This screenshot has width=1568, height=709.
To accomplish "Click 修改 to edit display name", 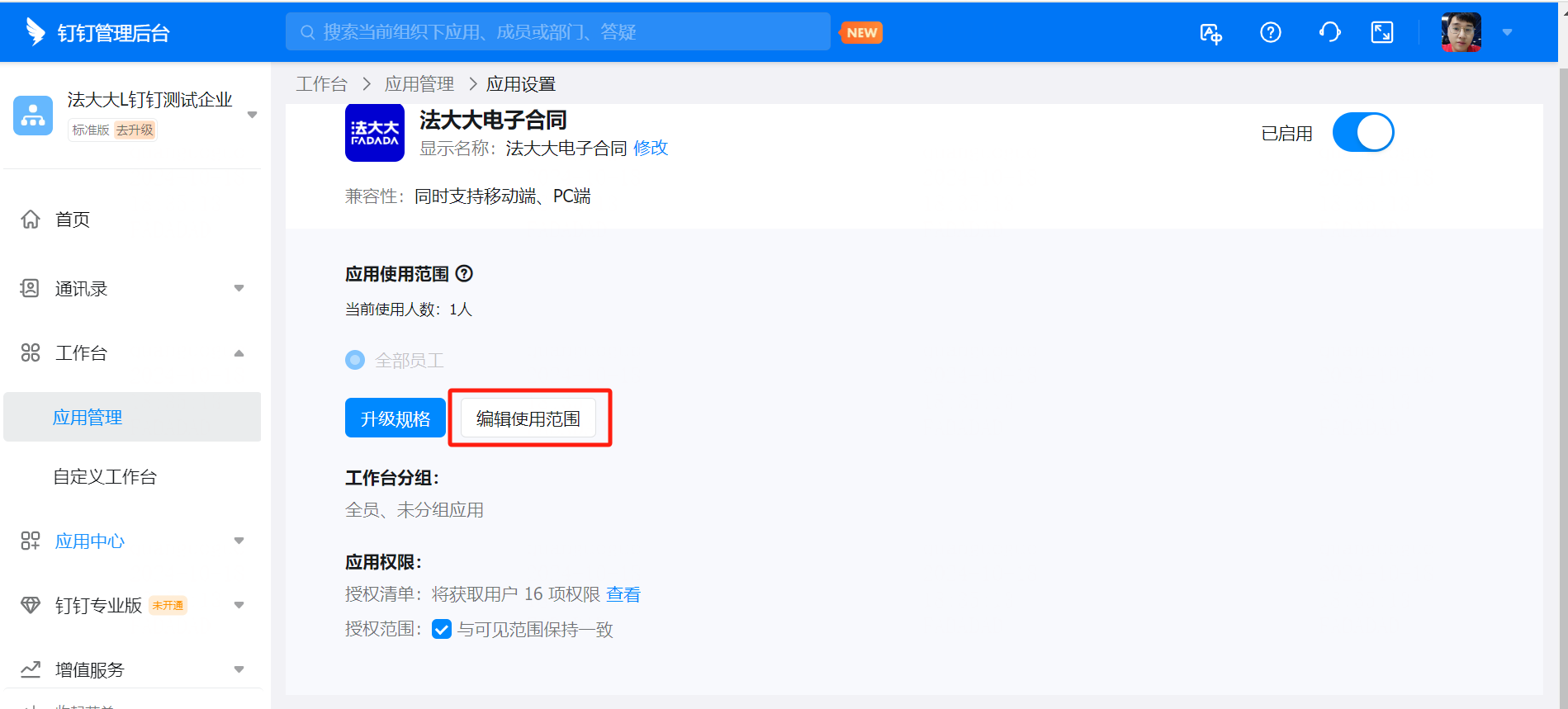I will [x=651, y=148].
